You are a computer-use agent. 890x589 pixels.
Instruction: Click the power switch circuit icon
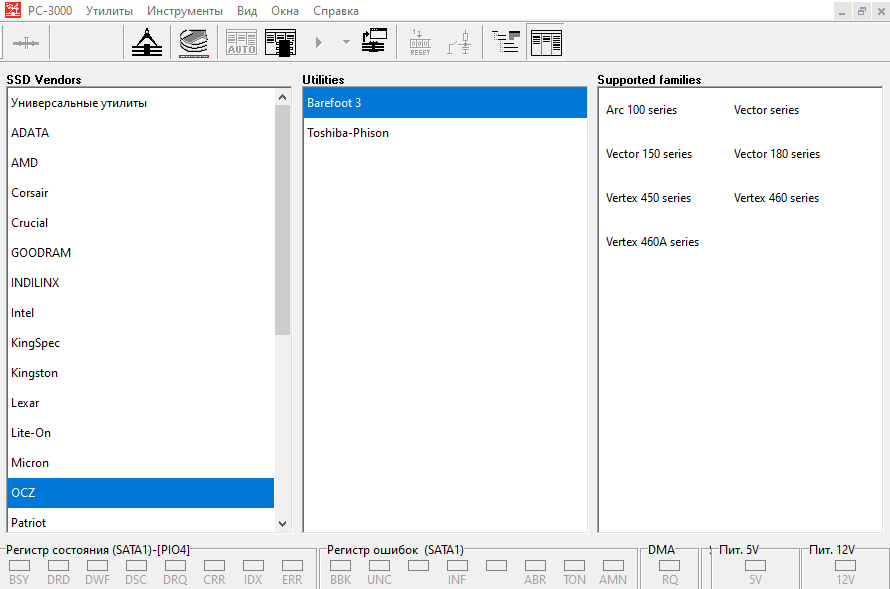point(459,43)
